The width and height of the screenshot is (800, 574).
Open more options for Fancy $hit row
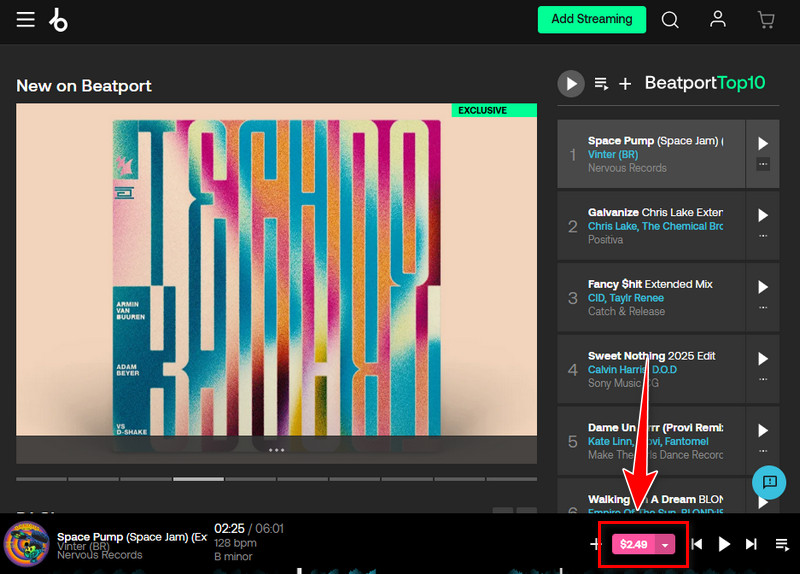point(763,308)
